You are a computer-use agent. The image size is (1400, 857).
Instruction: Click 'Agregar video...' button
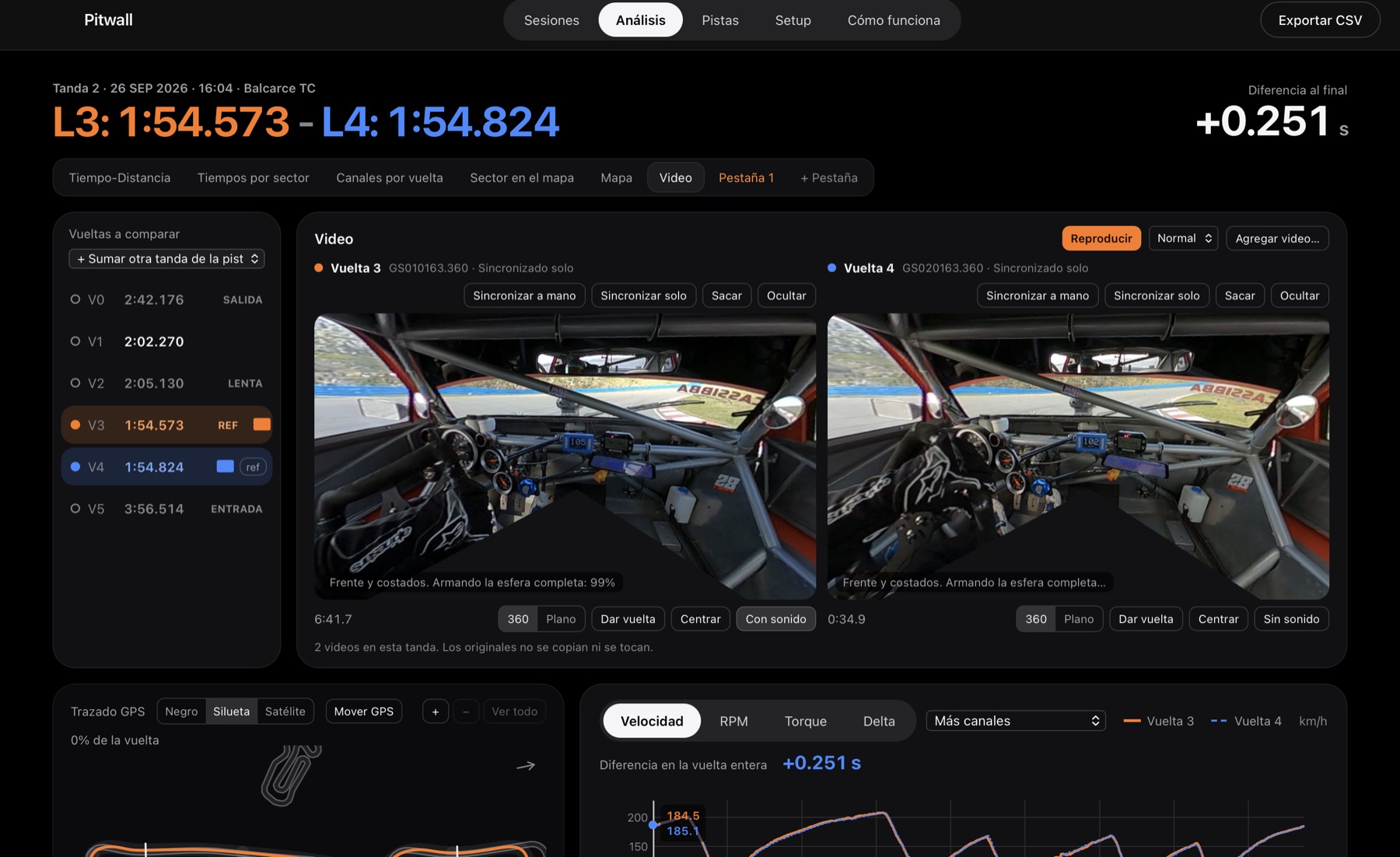(1277, 239)
